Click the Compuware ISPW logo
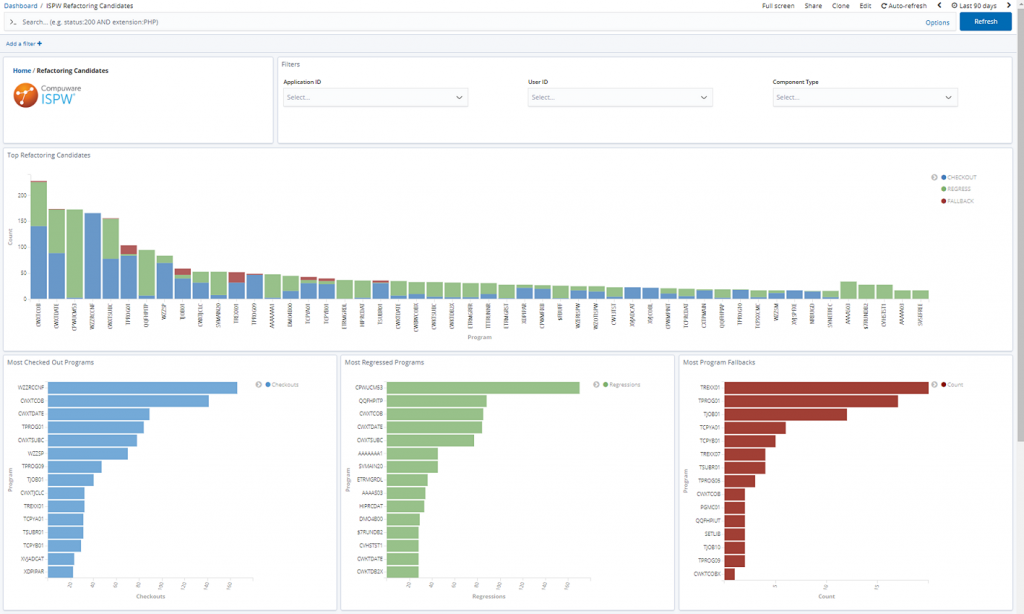 coord(47,95)
